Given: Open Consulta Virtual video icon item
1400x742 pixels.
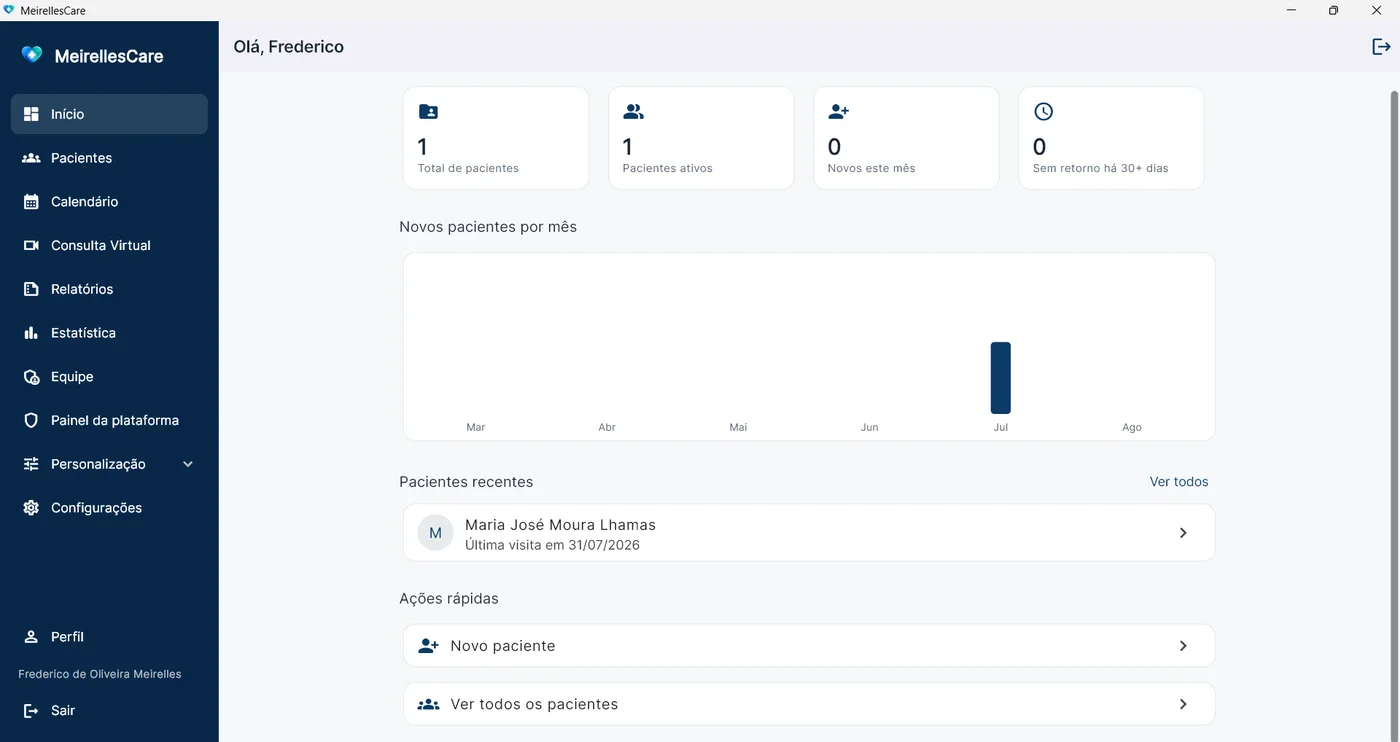Looking at the screenshot, I should (31, 245).
